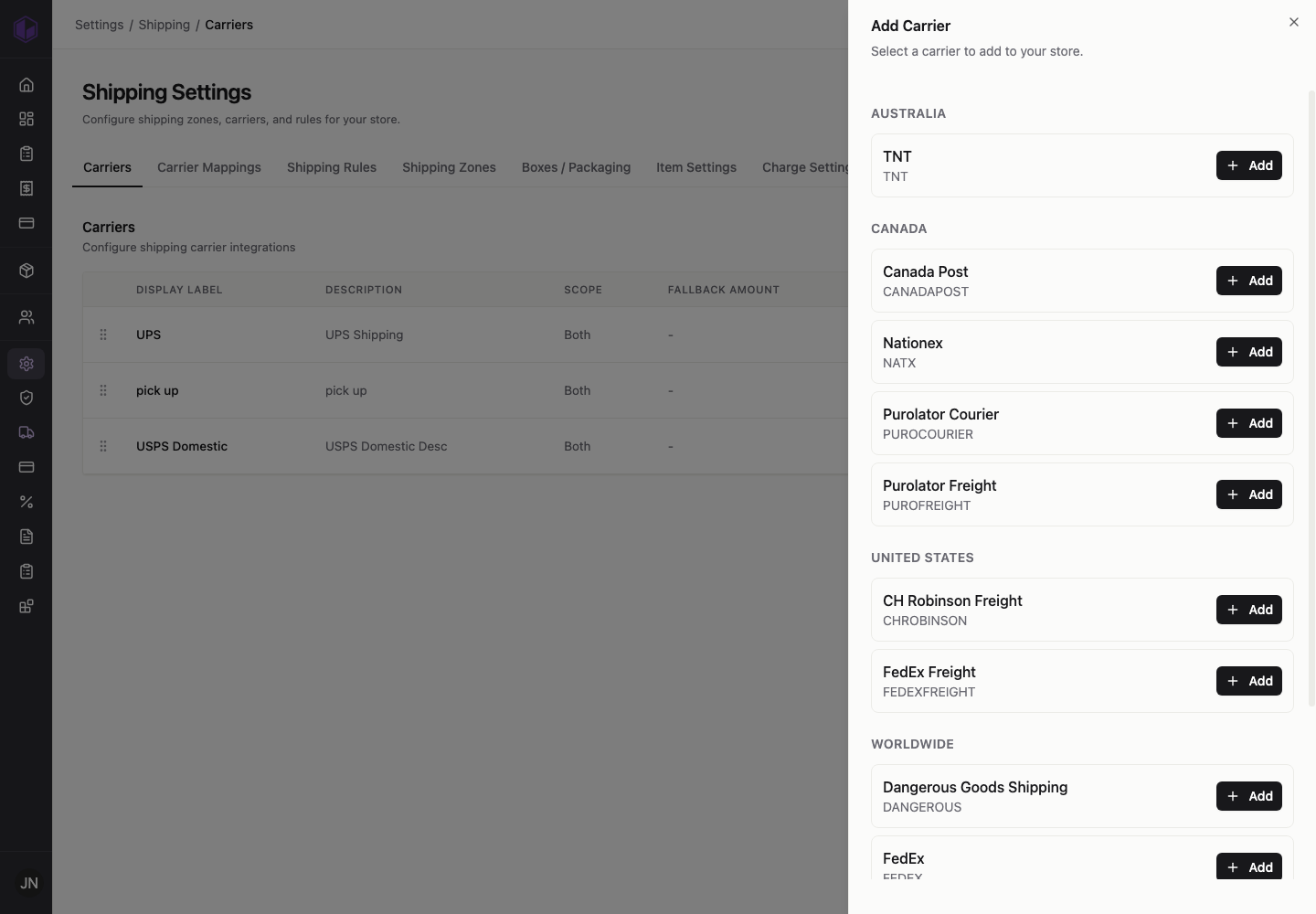Switch to the Item Settings tab
The width and height of the screenshot is (1316, 914).
[x=696, y=167]
